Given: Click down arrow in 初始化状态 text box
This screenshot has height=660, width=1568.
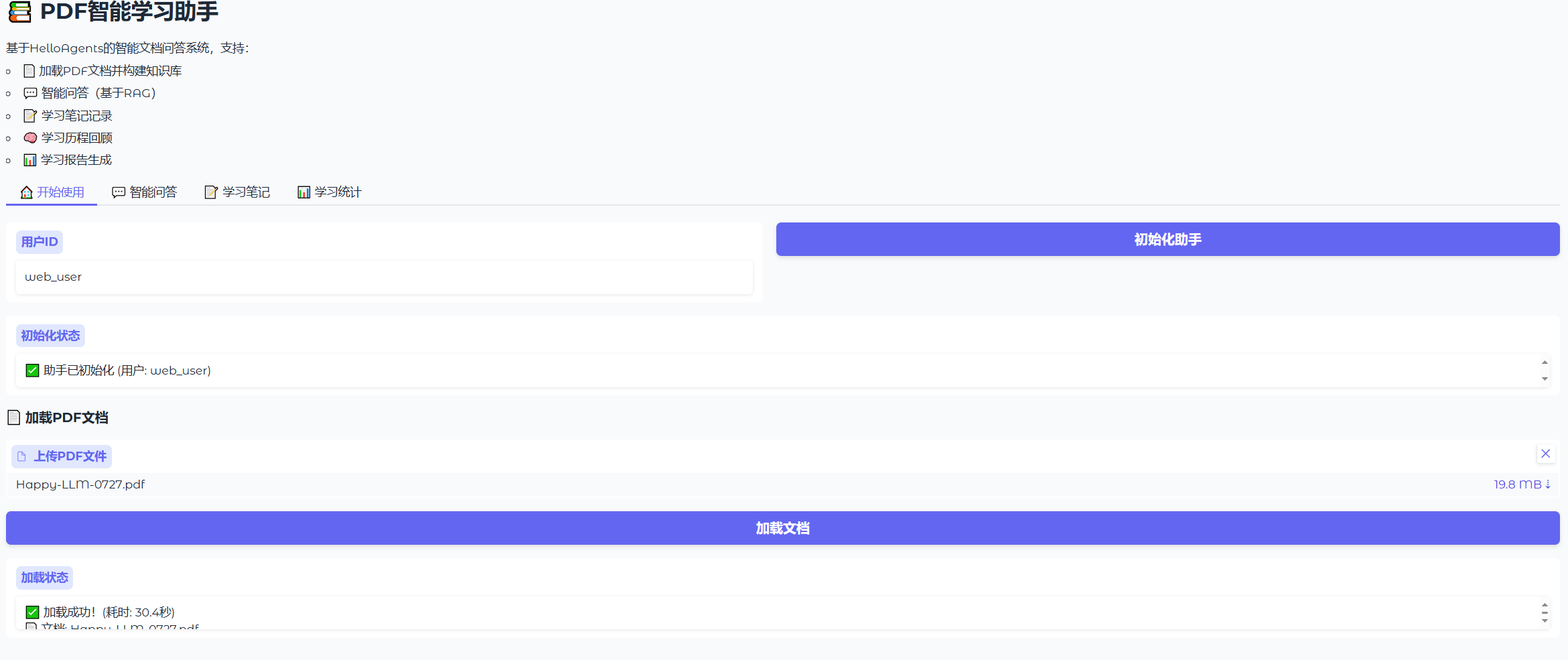Looking at the screenshot, I should pyautogui.click(x=1545, y=379).
